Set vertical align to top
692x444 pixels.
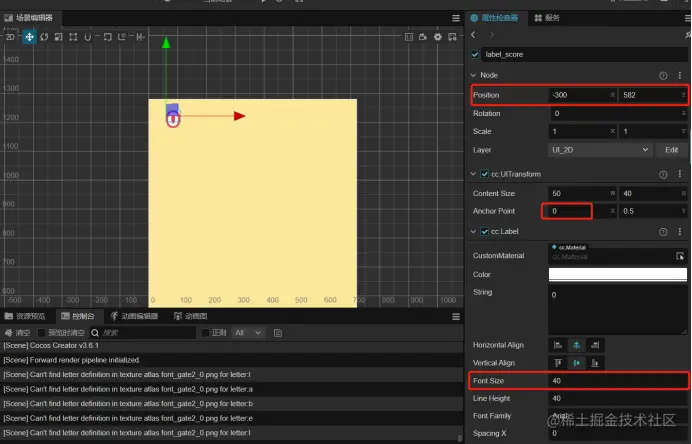(x=558, y=363)
